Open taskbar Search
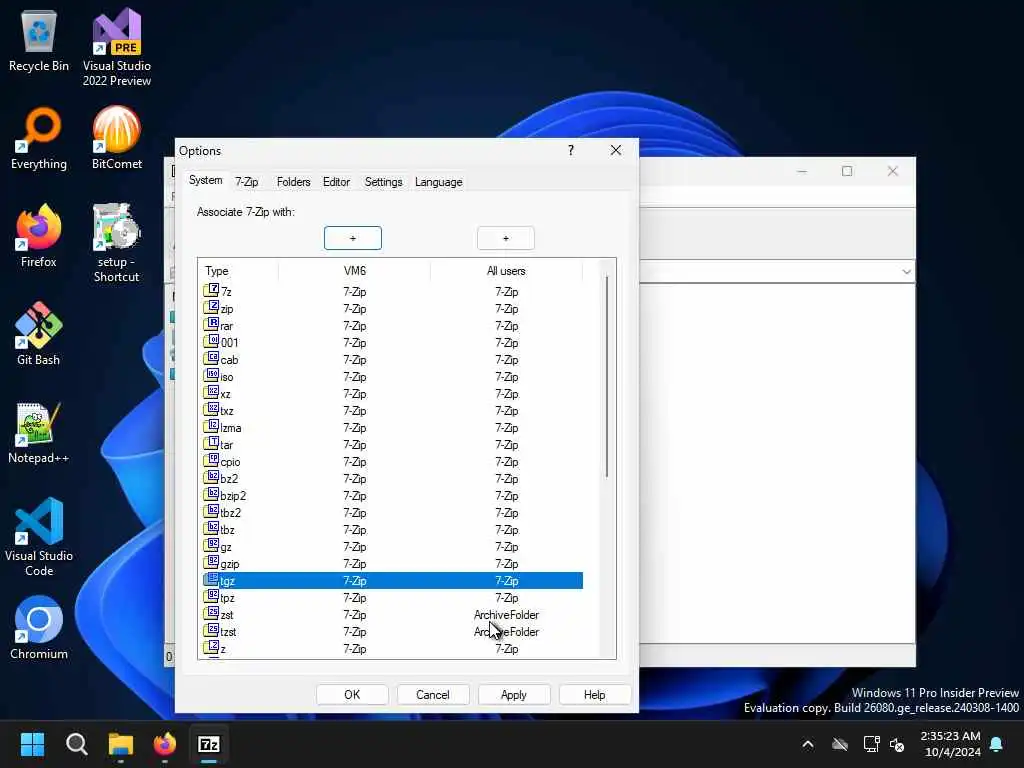1024x768 pixels. pyautogui.click(x=76, y=744)
